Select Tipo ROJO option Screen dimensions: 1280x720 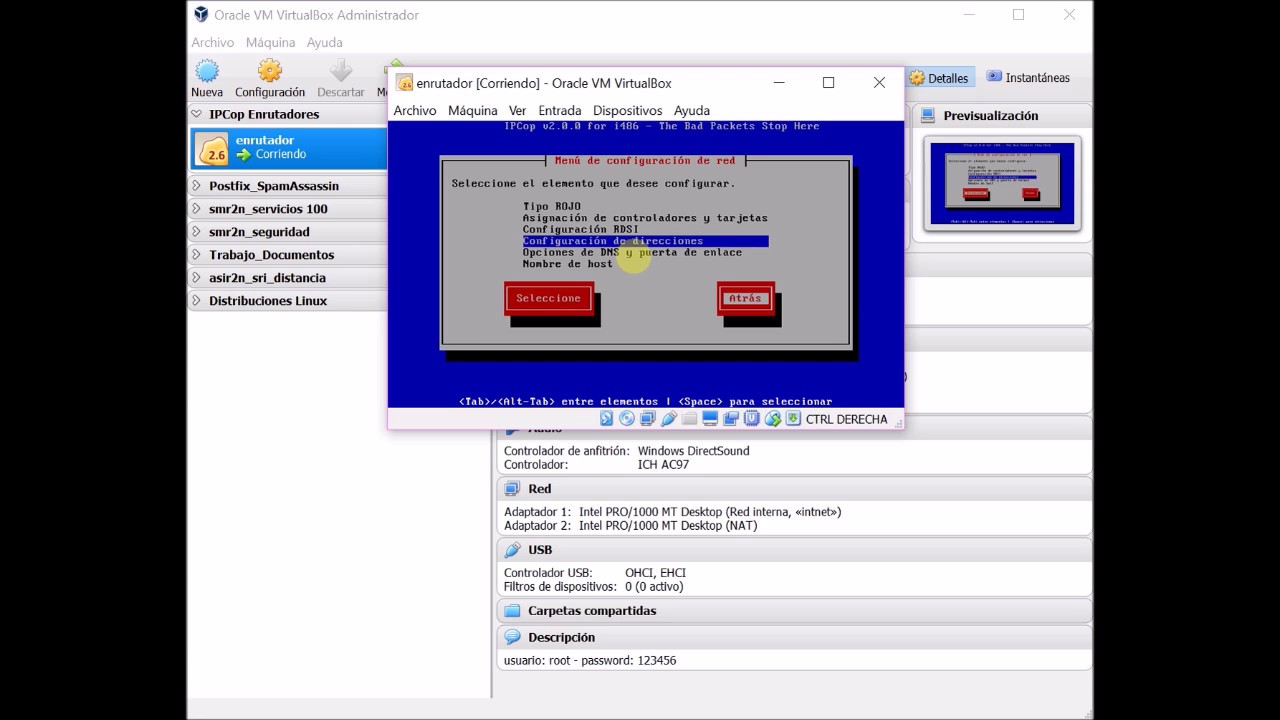pos(552,206)
